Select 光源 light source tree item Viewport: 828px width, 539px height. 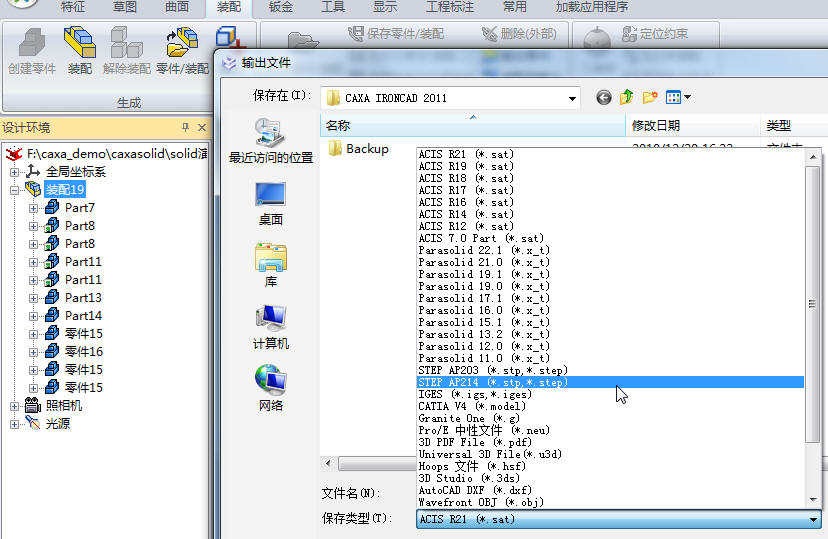(x=58, y=423)
